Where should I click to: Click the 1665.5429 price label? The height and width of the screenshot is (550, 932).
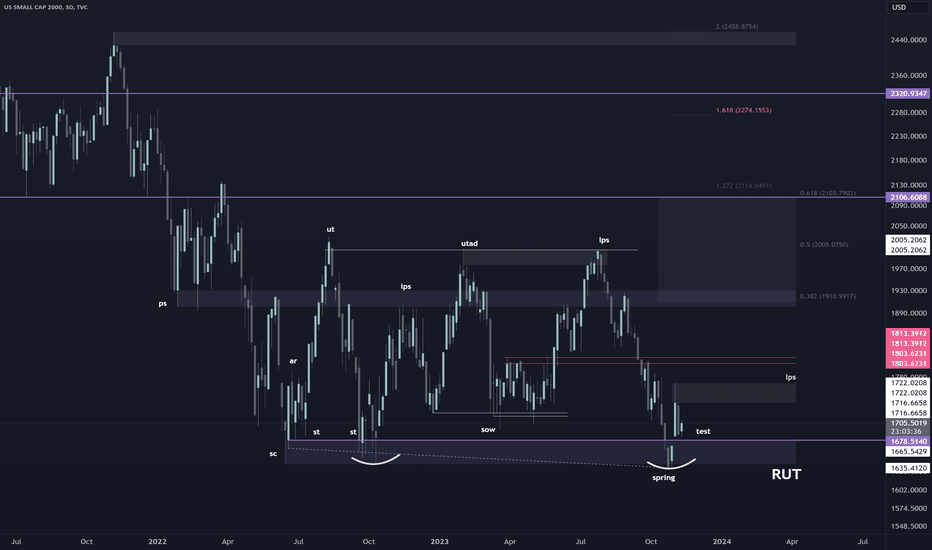click(x=908, y=452)
